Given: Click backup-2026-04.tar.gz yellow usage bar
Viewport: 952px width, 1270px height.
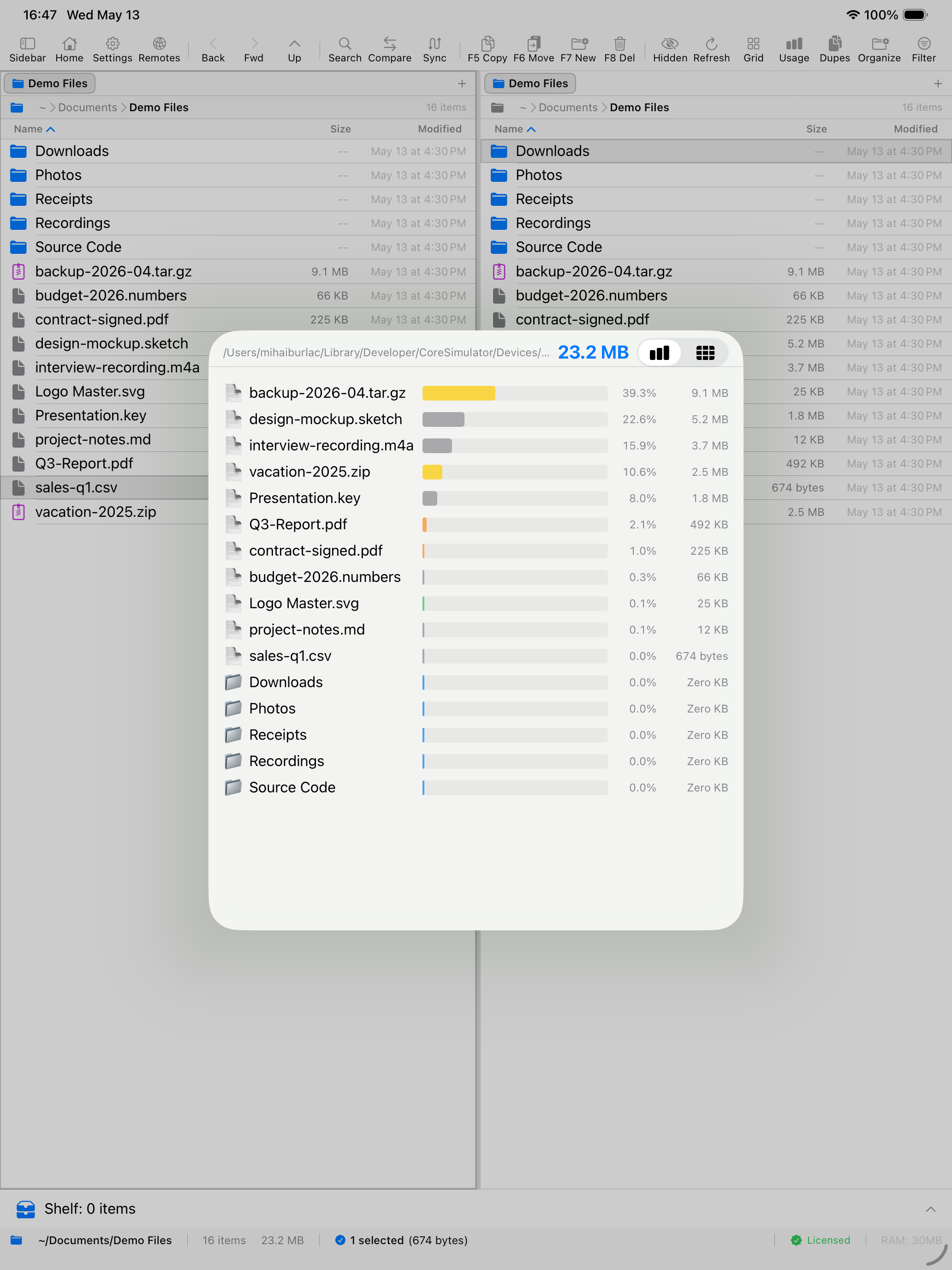Looking at the screenshot, I should click(458, 393).
